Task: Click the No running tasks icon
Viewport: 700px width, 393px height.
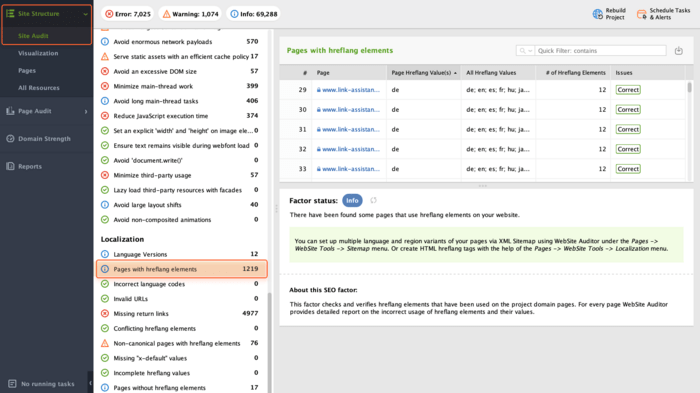Action: coord(12,384)
